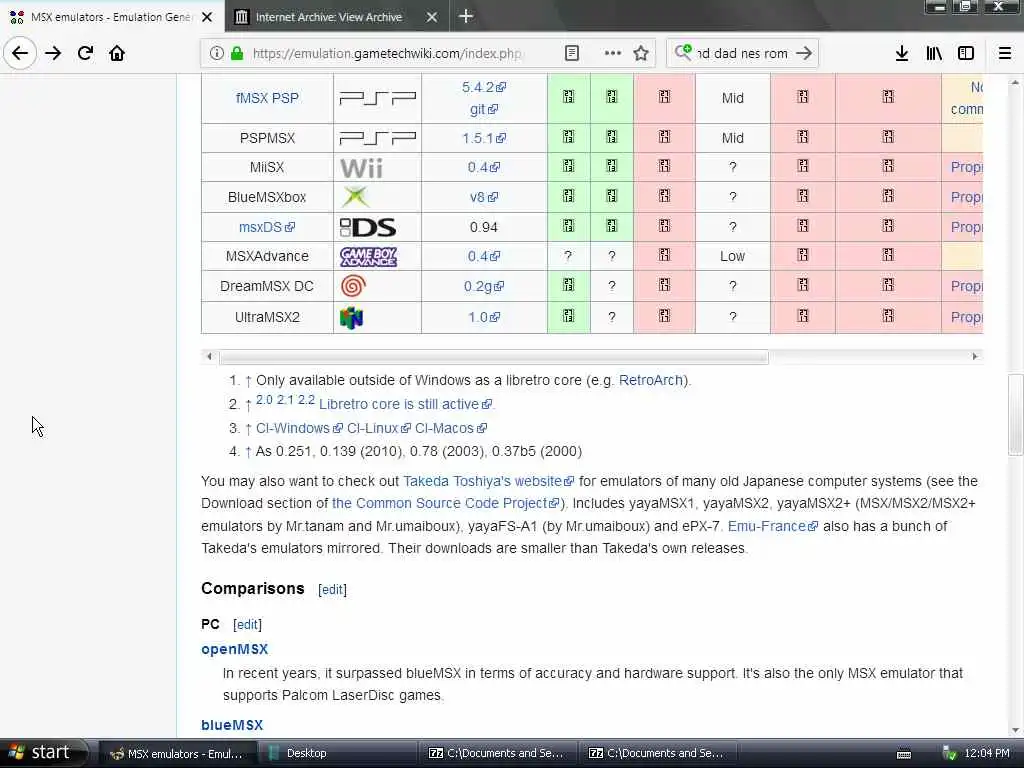Click the page vertical scrollbar thumb
This screenshot has width=1024, height=768.
click(x=1015, y=414)
